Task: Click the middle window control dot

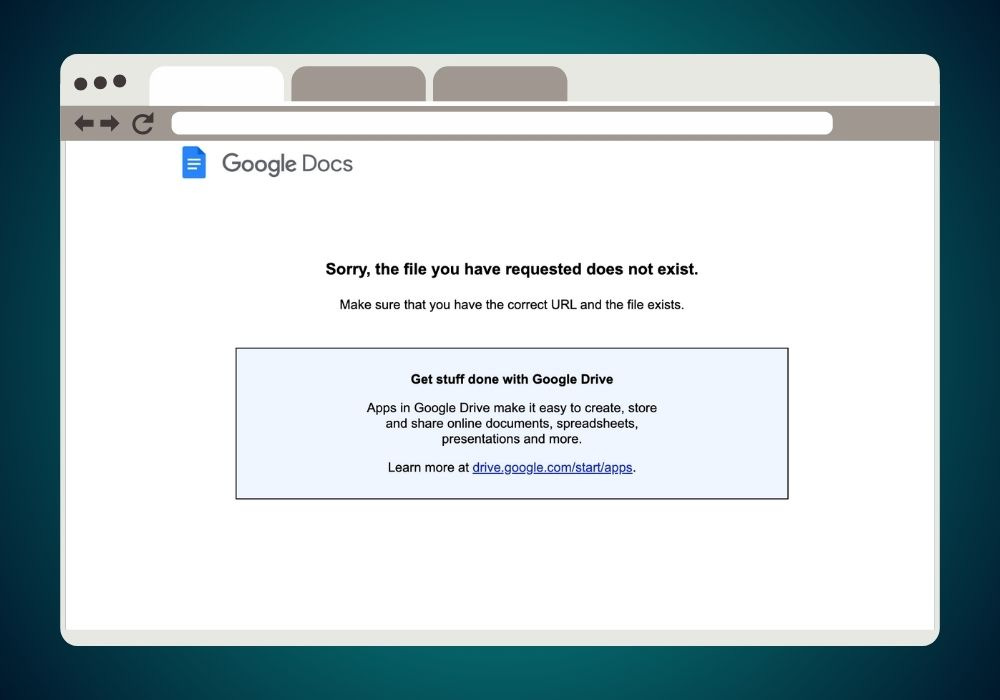Action: click(100, 83)
